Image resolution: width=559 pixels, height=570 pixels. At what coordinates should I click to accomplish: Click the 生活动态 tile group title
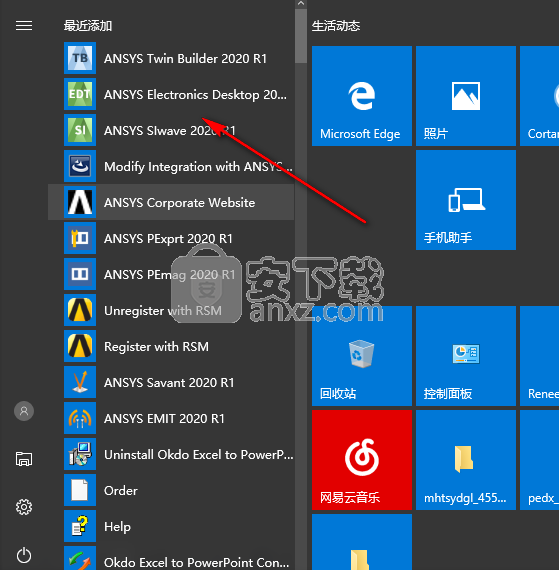(x=336, y=26)
